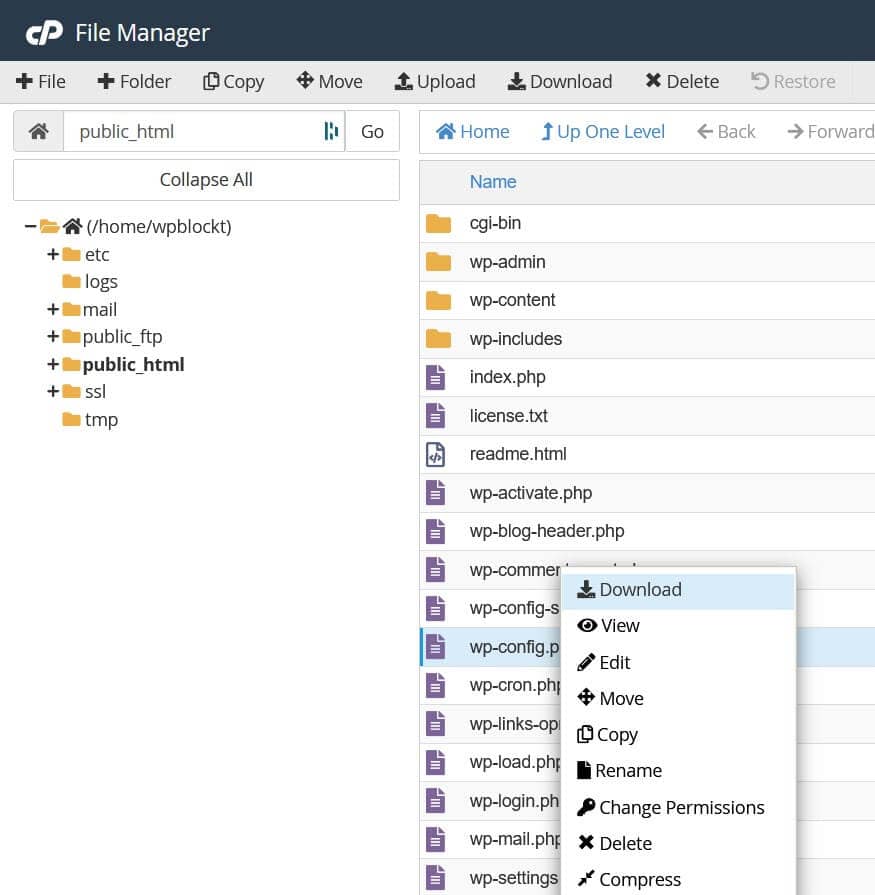
Task: Click Upload in the toolbar
Action: pyautogui.click(x=435, y=82)
